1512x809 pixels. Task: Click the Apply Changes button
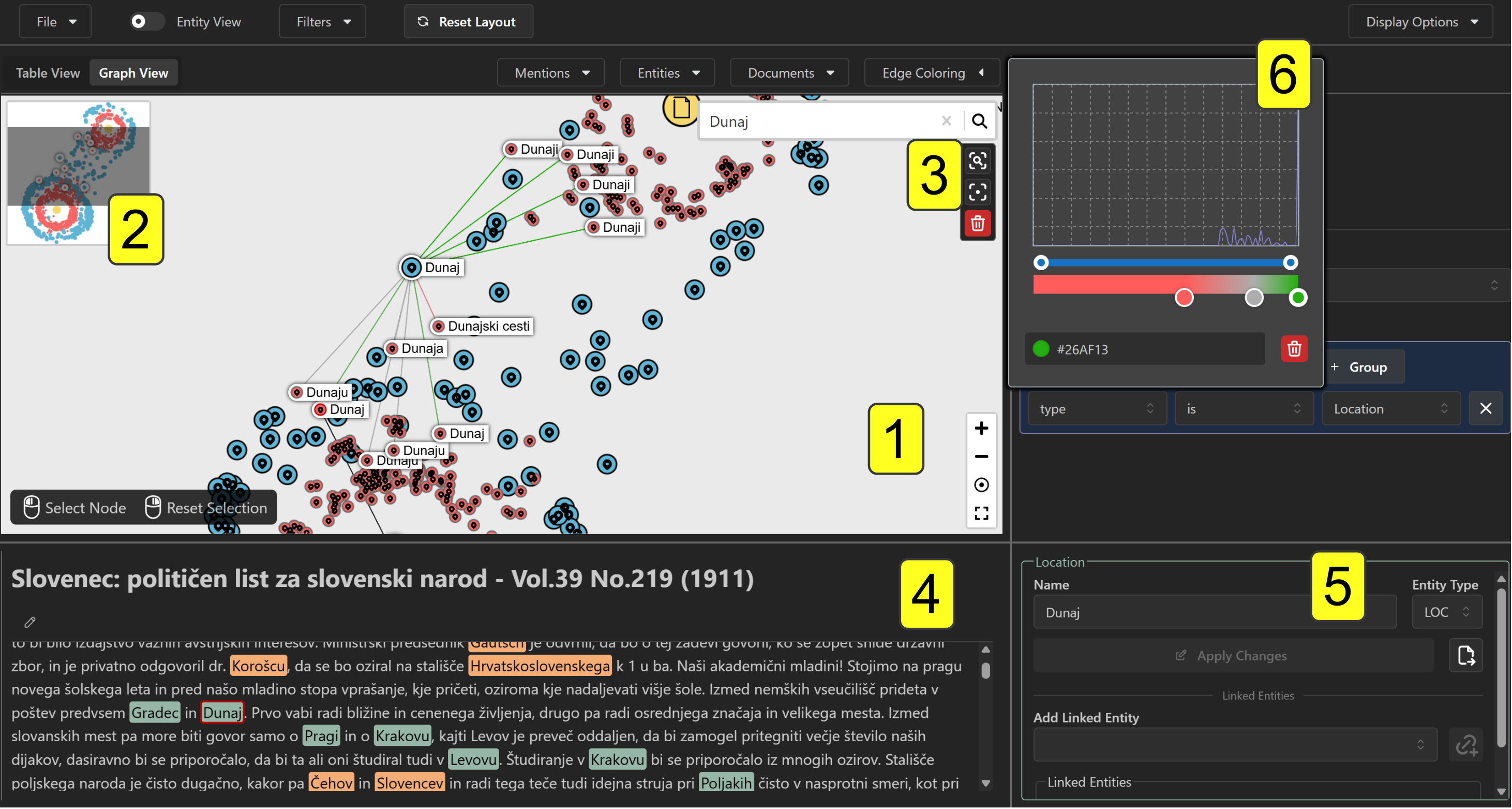point(1233,655)
